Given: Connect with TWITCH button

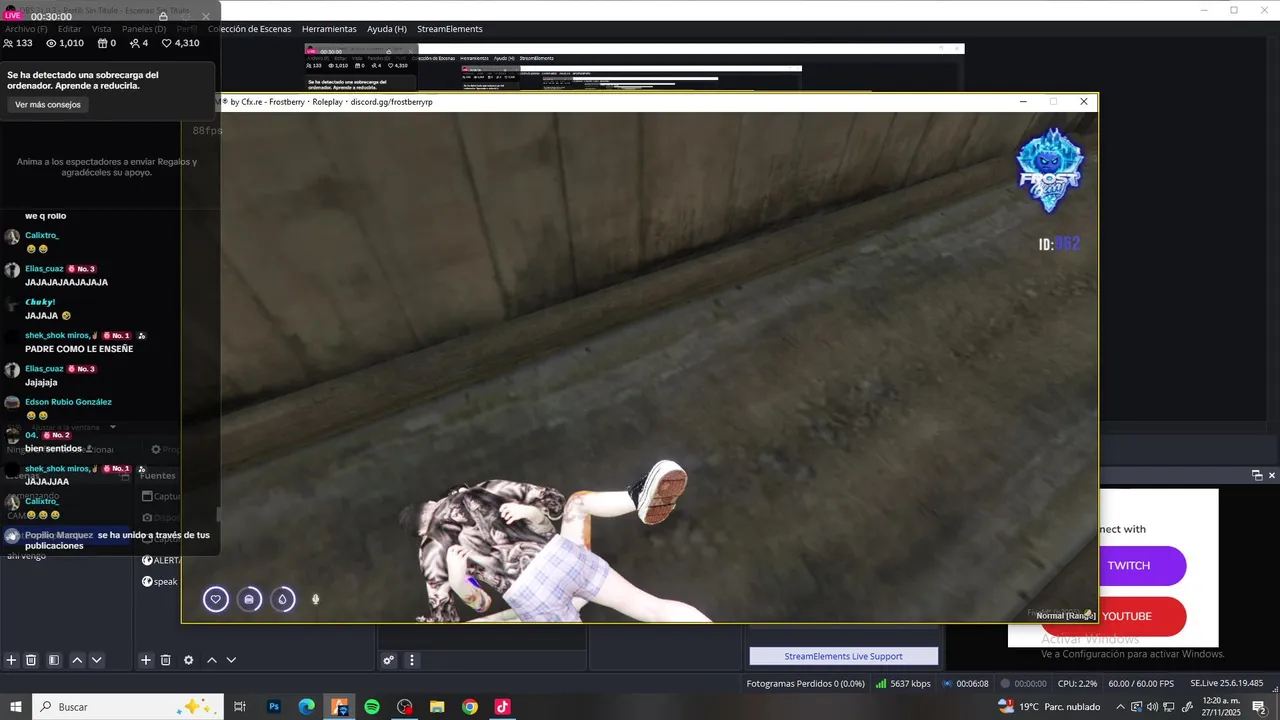Looking at the screenshot, I should point(1129,566).
